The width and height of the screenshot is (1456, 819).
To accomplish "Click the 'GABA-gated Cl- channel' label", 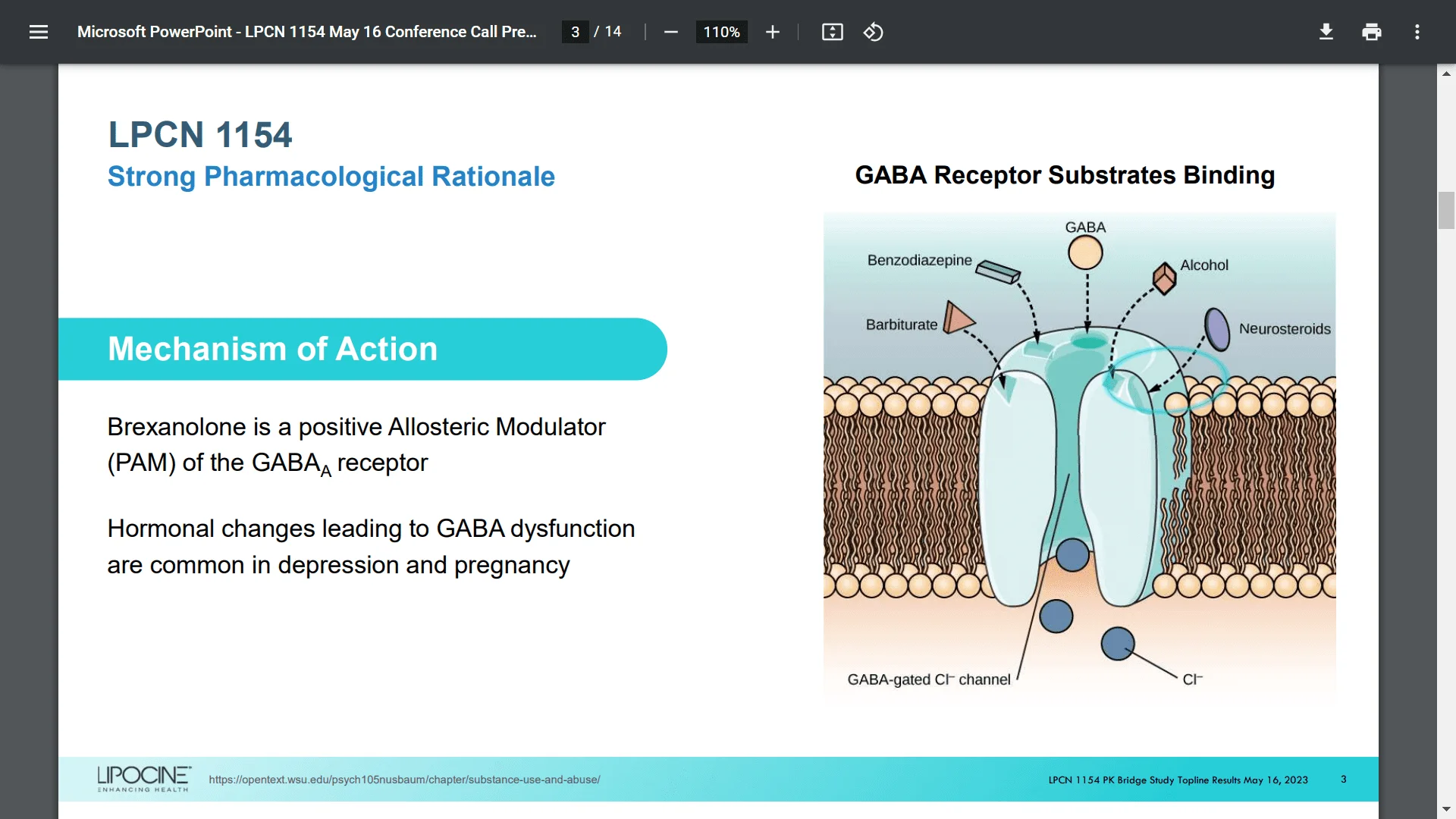I will tap(928, 679).
